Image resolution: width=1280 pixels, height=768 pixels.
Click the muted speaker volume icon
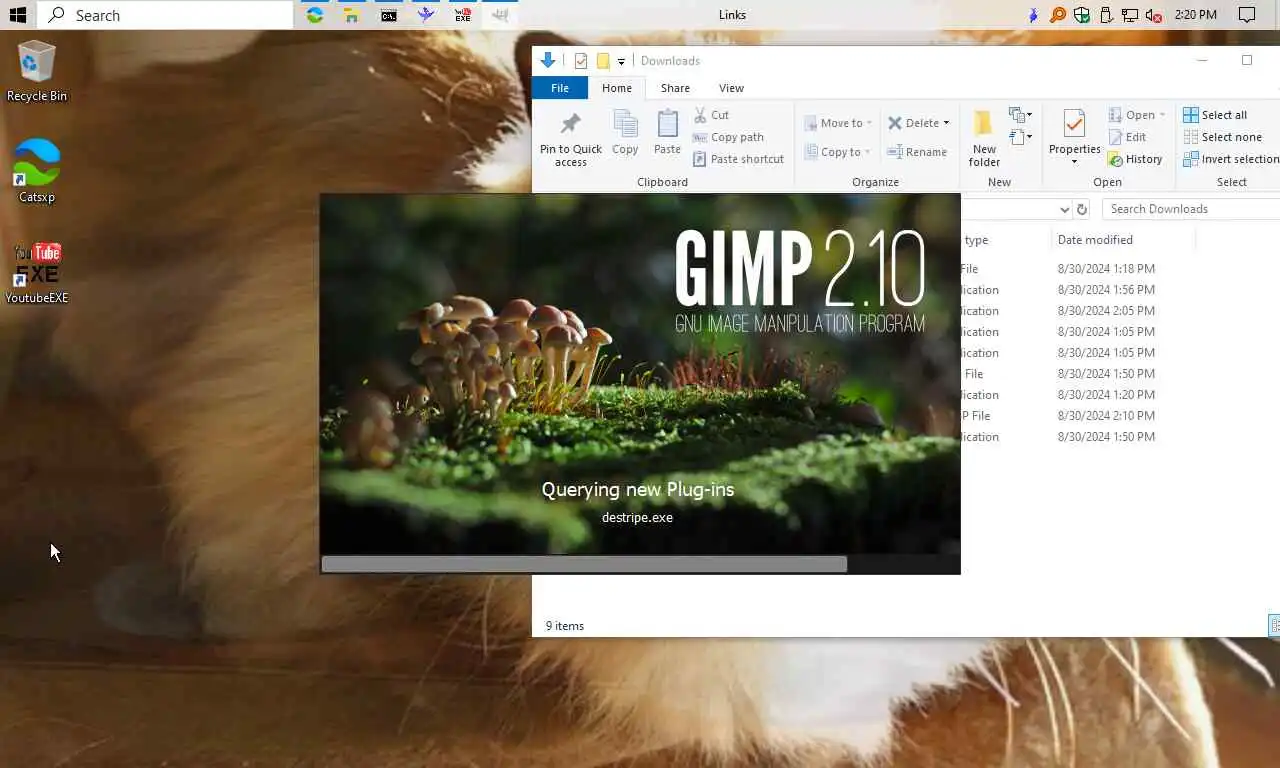click(1154, 15)
